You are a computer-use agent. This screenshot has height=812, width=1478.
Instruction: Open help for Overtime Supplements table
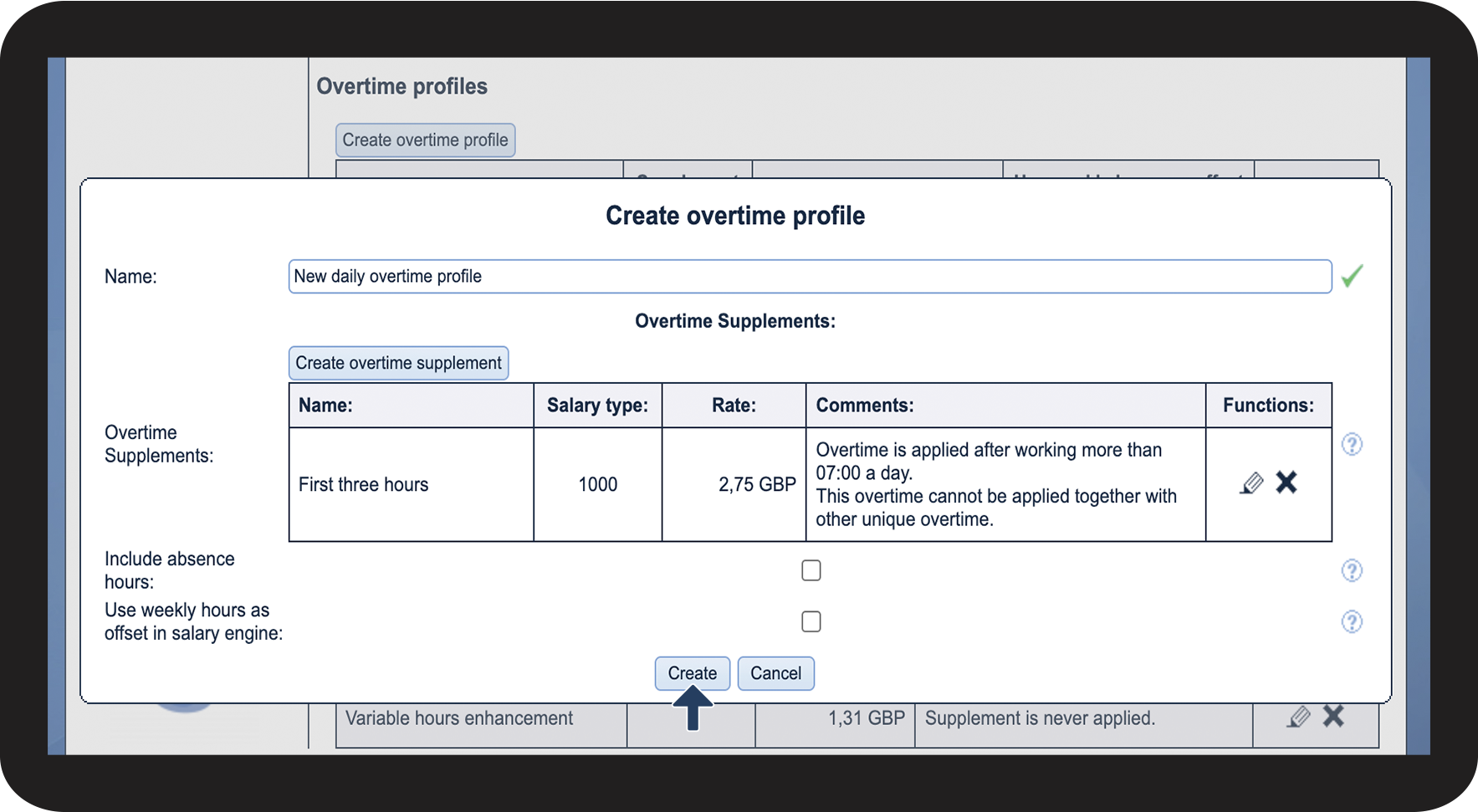pos(1352,444)
